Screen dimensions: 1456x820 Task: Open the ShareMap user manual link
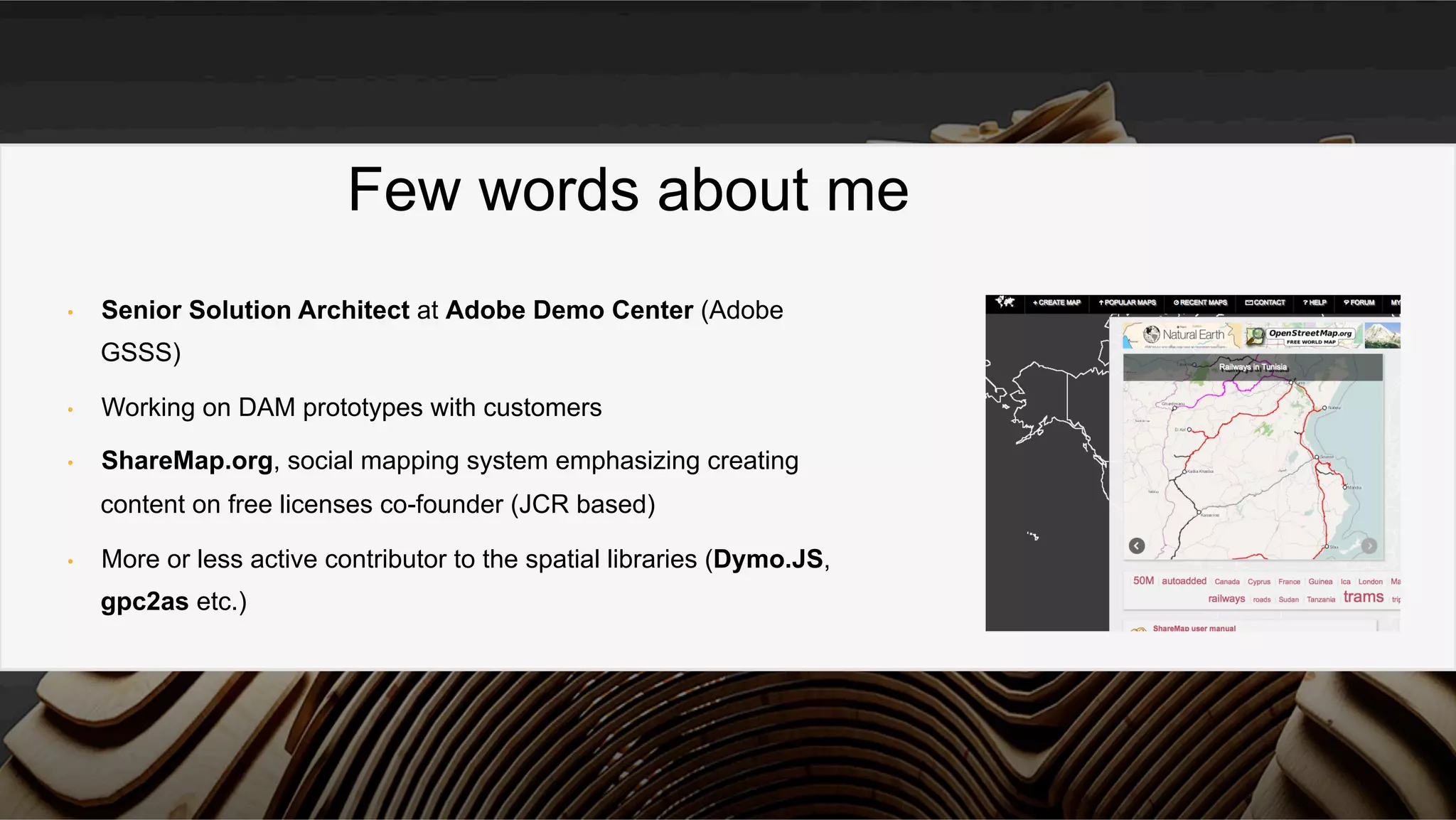1194,628
